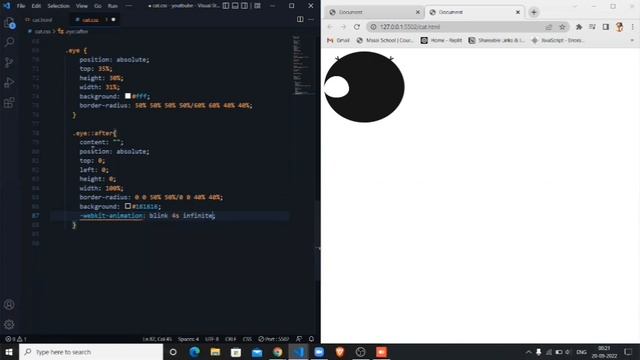Show notifications from the status bar bell
The width and height of the screenshot is (640, 360).
311,339
